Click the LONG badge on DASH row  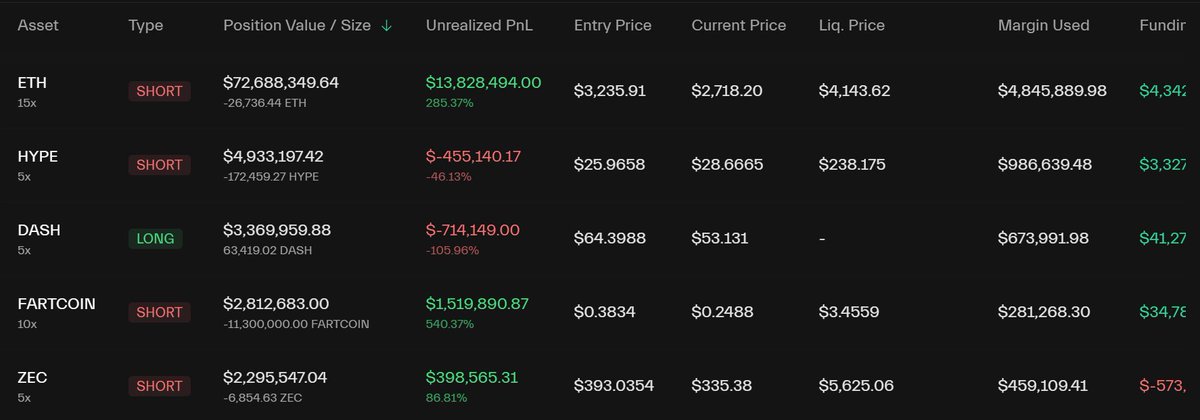155,238
